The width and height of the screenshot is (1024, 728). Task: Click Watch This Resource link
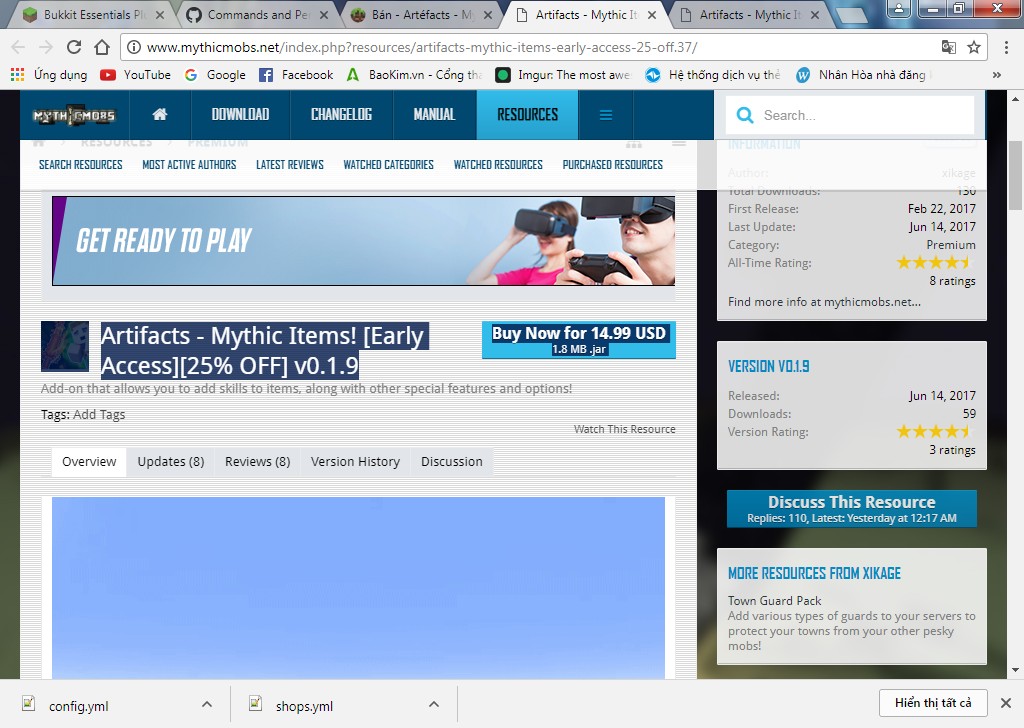(x=624, y=429)
